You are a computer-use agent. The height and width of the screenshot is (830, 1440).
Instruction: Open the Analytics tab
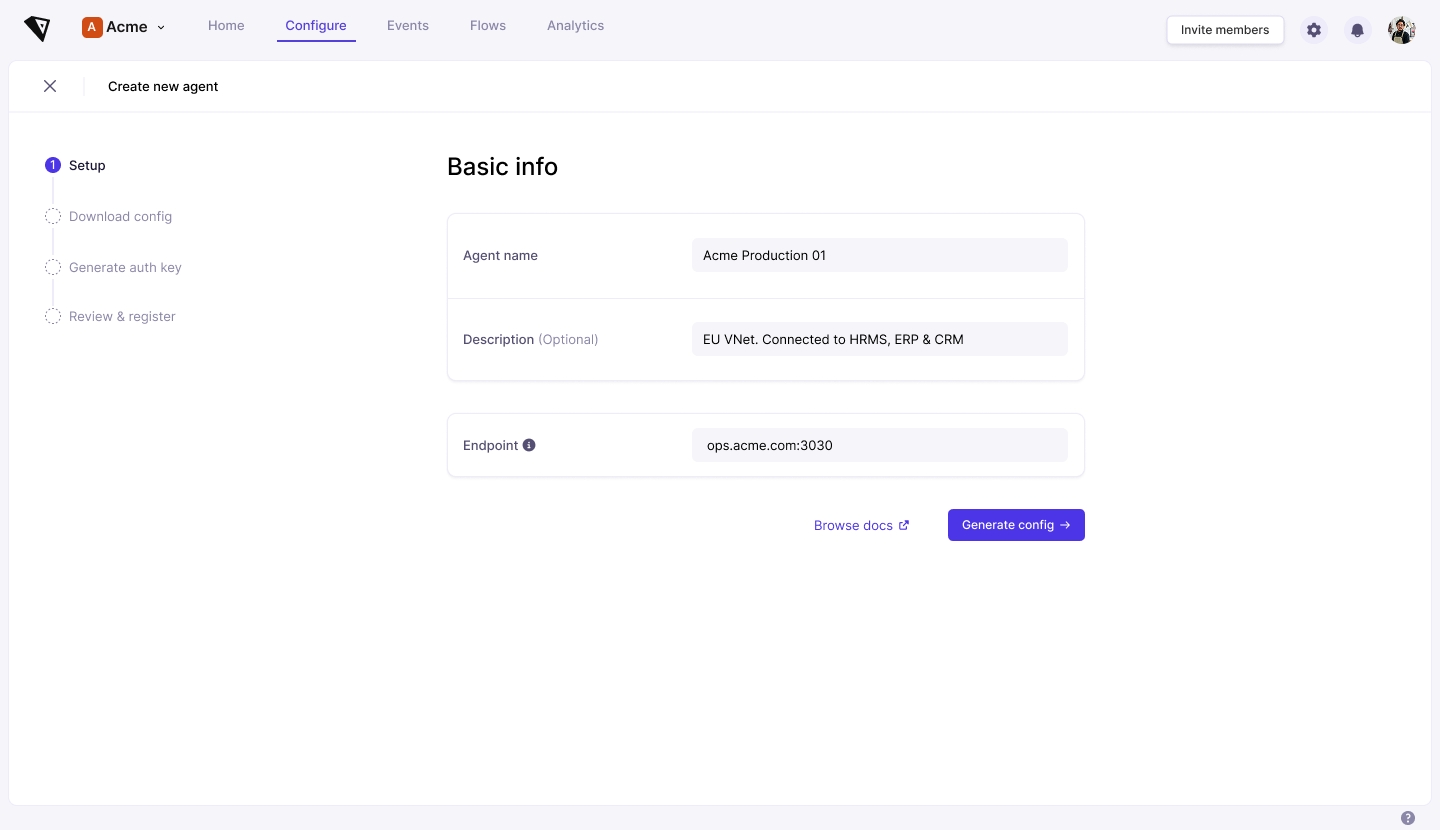pyautogui.click(x=575, y=26)
